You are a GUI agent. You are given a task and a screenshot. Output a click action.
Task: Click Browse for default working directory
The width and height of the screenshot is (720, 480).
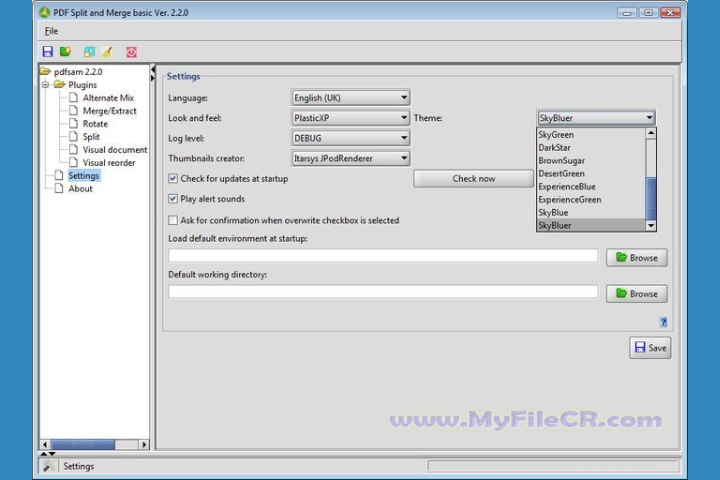[x=636, y=294]
